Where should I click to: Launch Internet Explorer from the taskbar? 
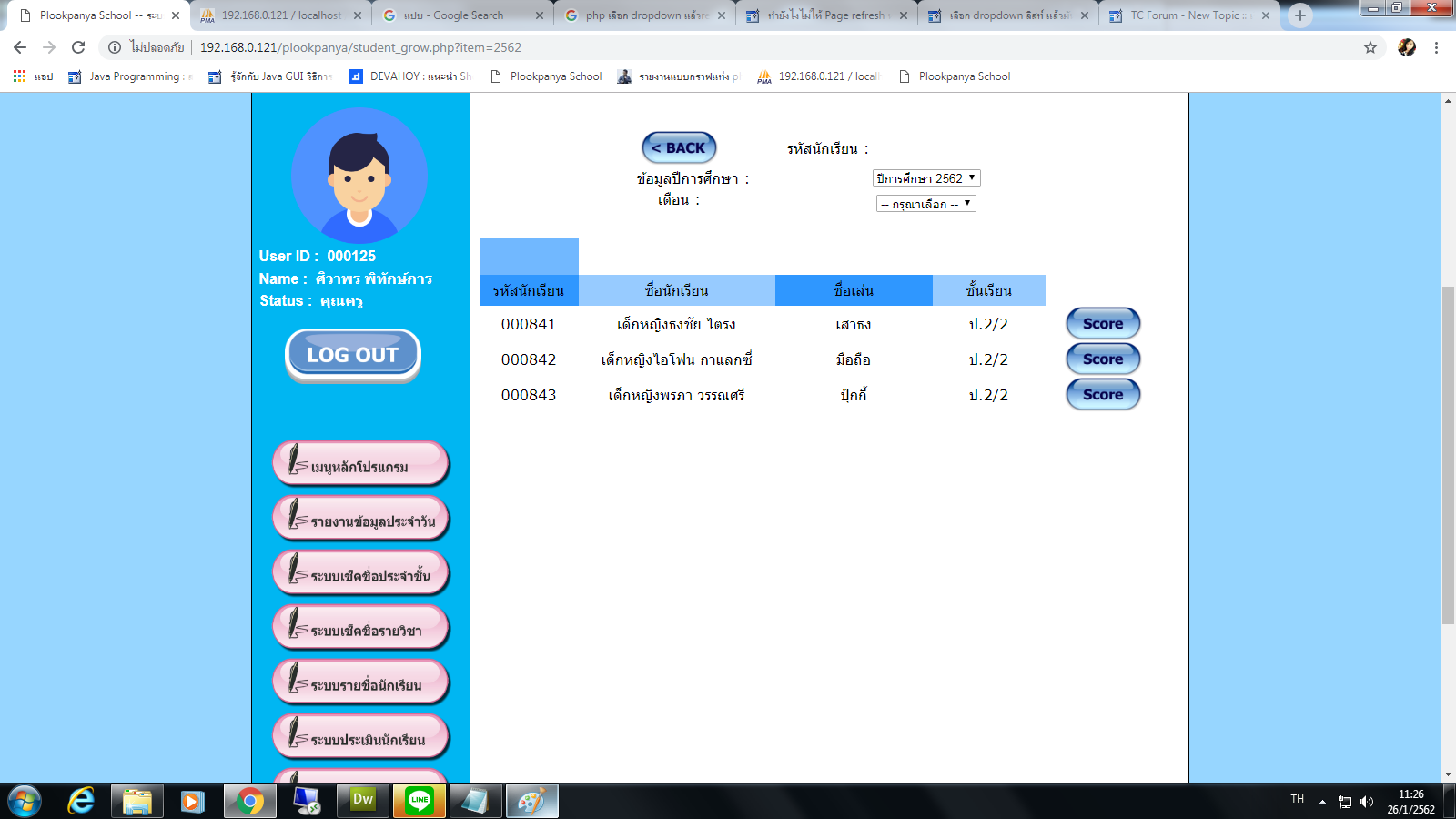point(81,802)
